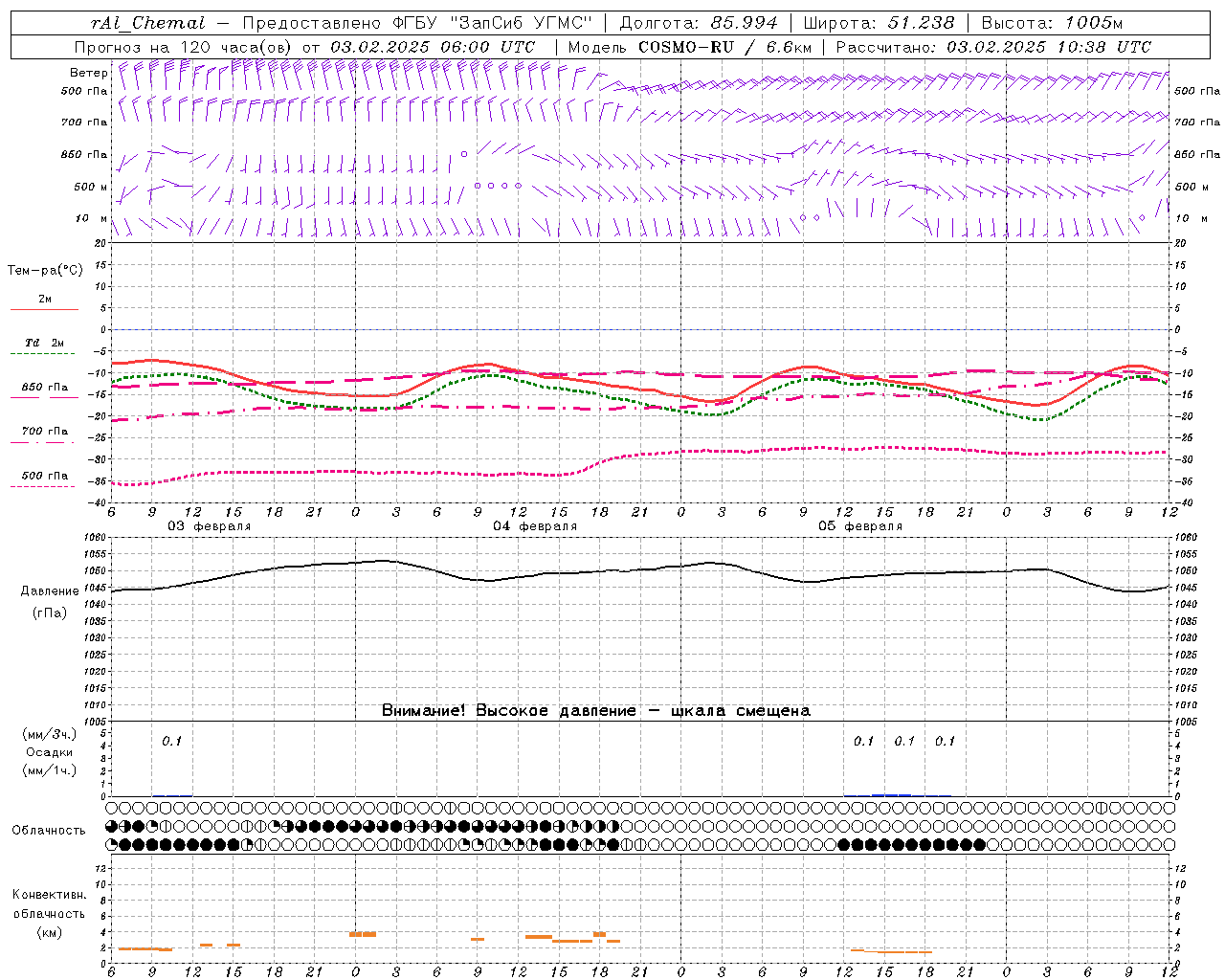Screen dimensions: 1225x980
Task: Click the 700 гПа entry in temperature legend
Action: tap(45, 432)
